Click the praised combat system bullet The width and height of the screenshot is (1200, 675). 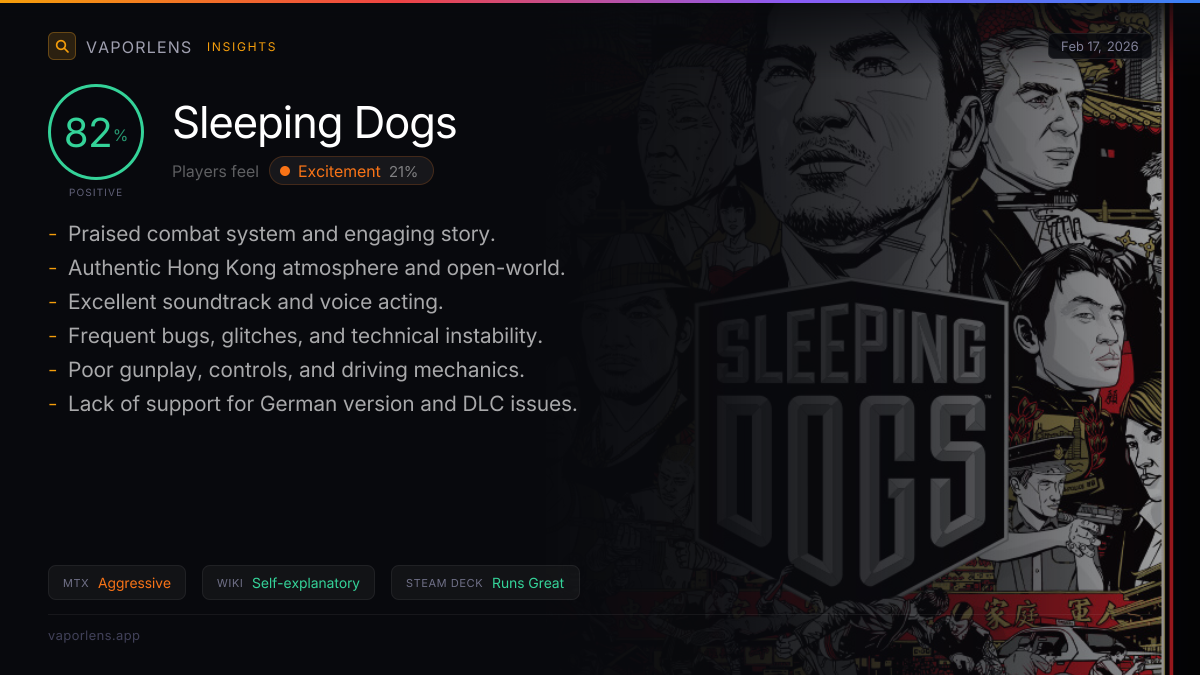(x=281, y=234)
